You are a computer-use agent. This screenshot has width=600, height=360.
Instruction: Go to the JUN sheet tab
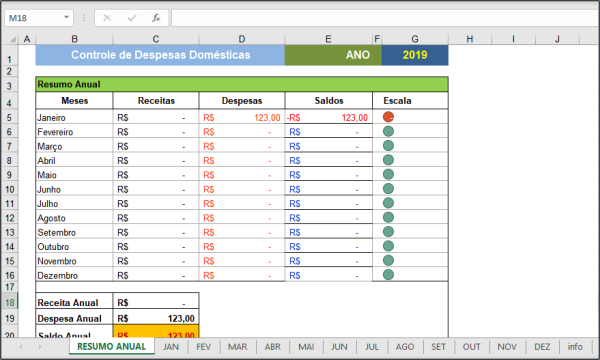(339, 347)
